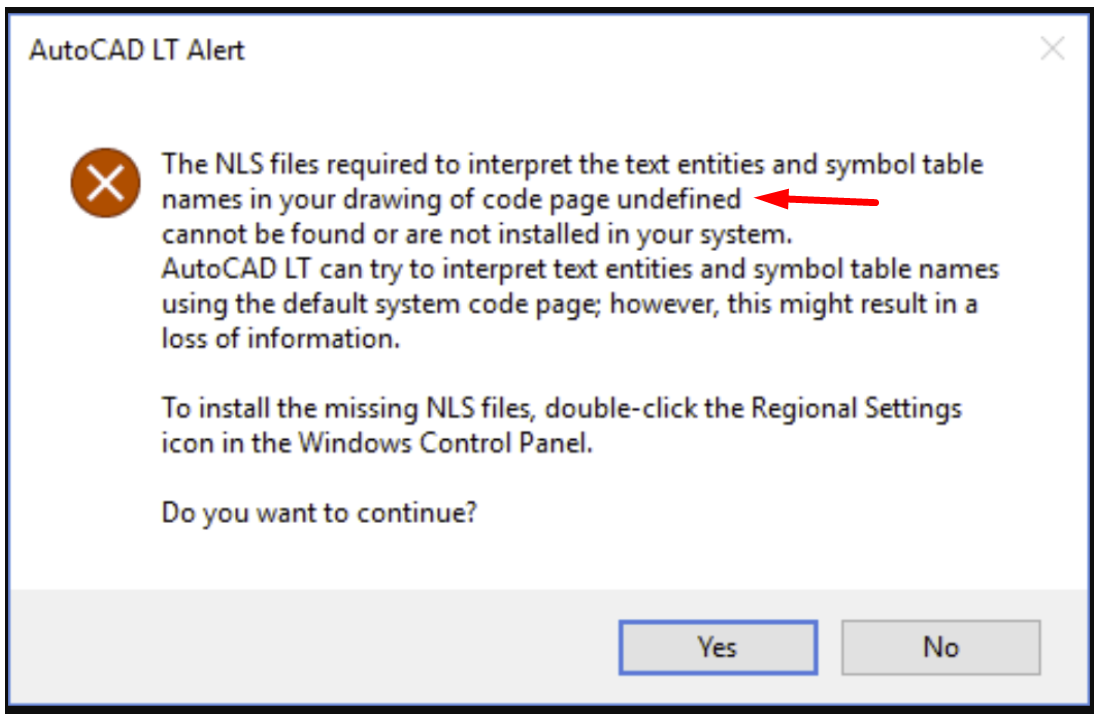This screenshot has height=717, width=1104.
Task: Click the red error X icon
Action: pyautogui.click(x=105, y=183)
